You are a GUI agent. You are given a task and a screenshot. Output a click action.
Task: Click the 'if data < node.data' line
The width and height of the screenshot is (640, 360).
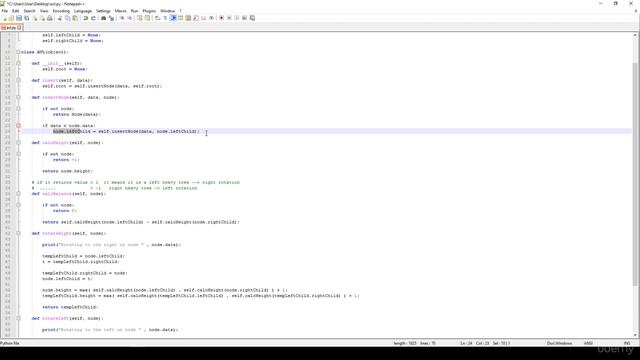[69, 126]
